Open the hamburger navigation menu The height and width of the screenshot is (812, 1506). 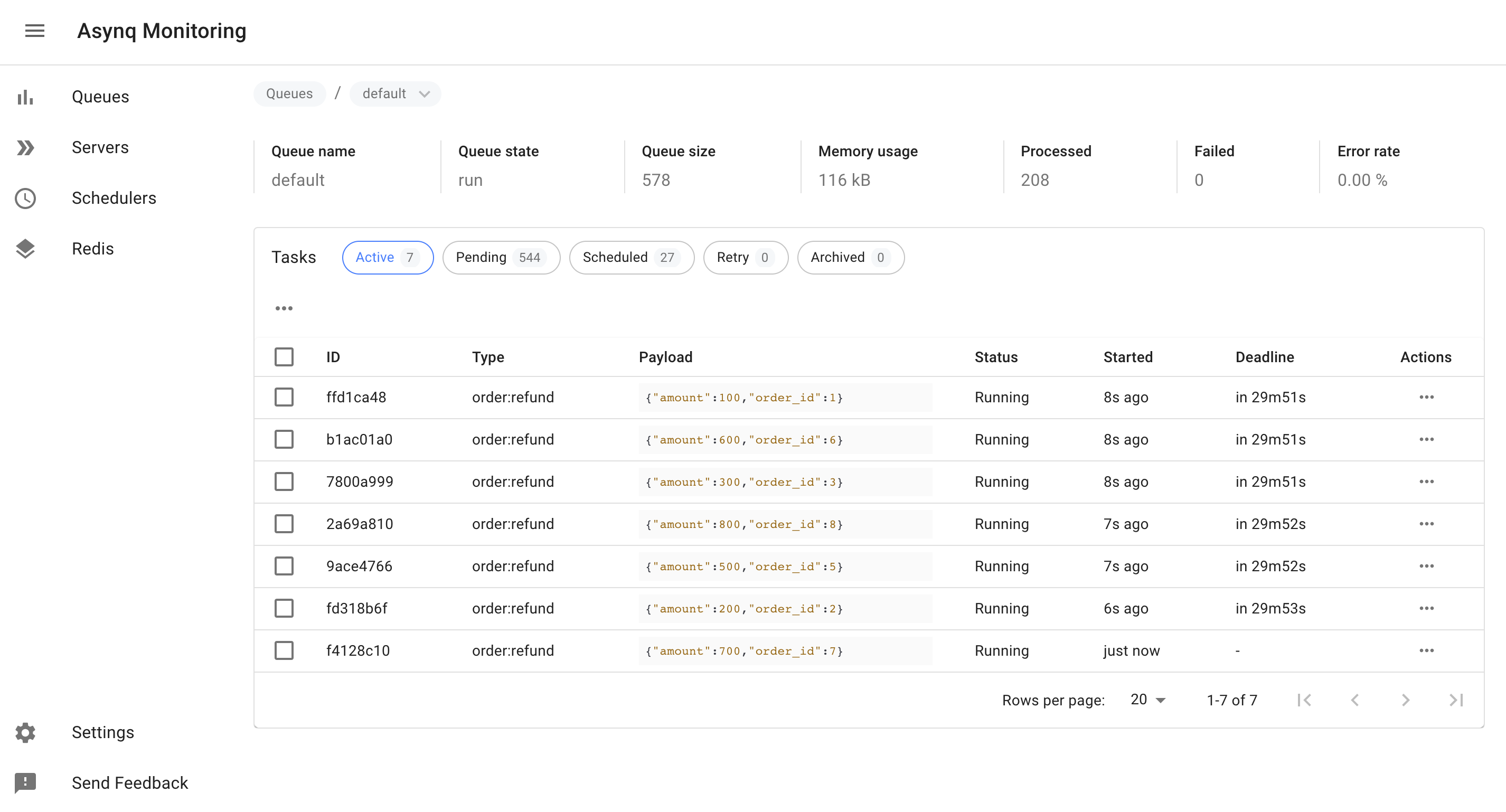coord(34,31)
